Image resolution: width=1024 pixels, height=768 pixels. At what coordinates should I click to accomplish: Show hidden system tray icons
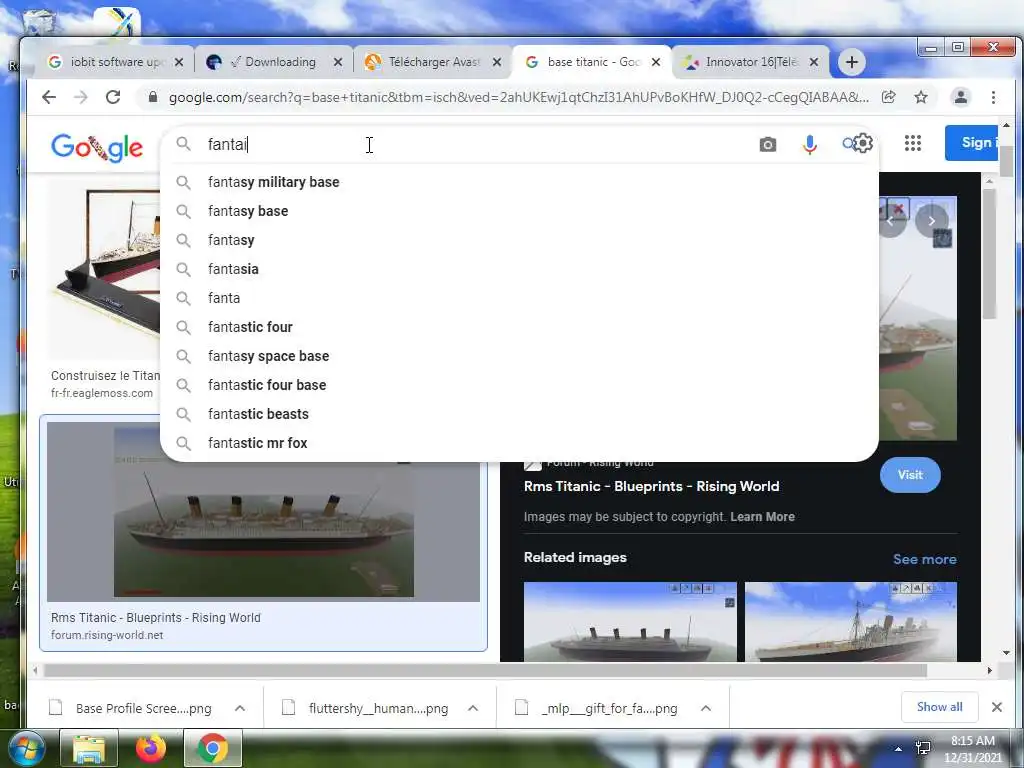899,749
